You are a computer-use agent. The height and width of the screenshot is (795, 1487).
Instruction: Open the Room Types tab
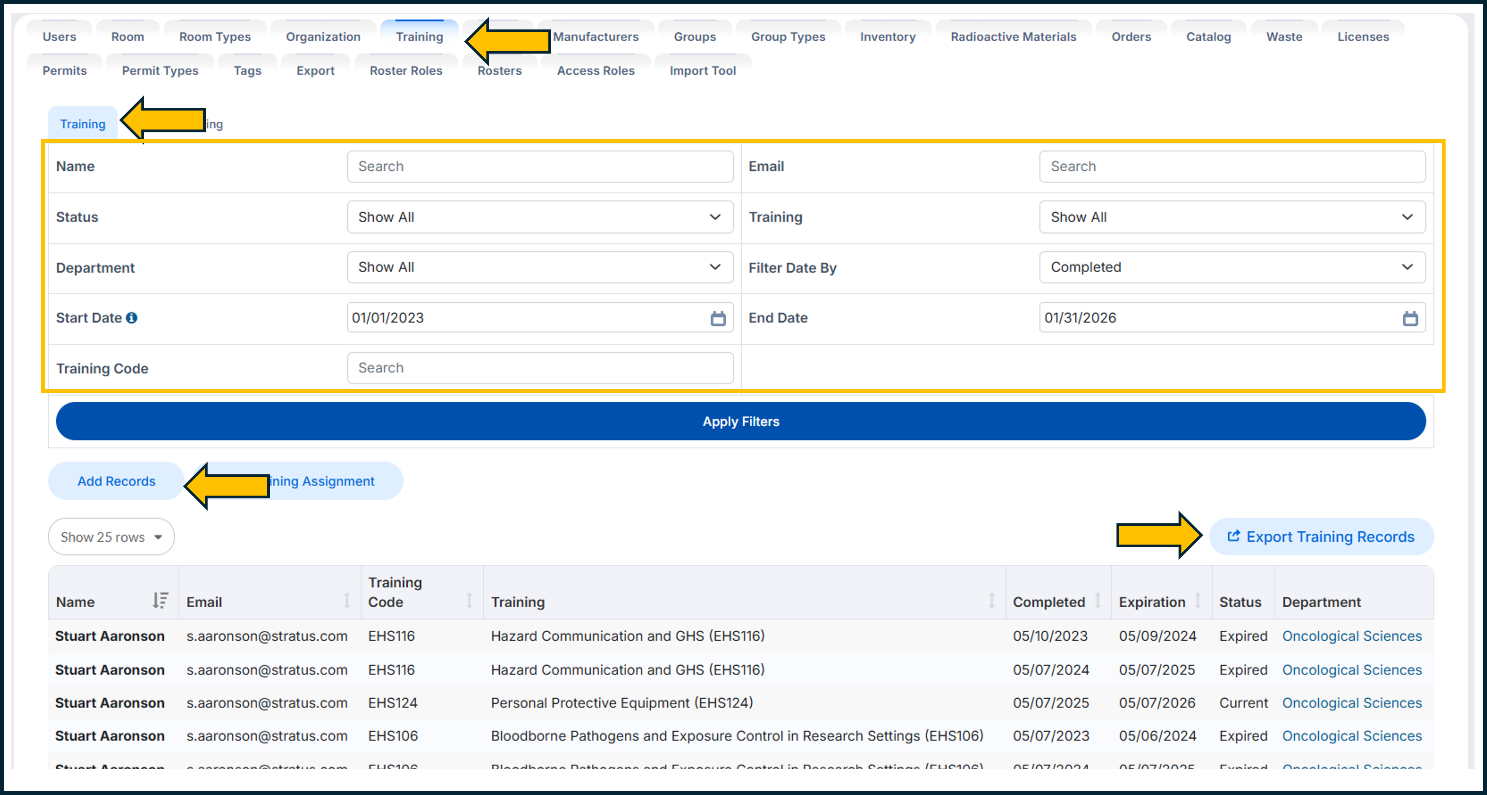tap(215, 37)
